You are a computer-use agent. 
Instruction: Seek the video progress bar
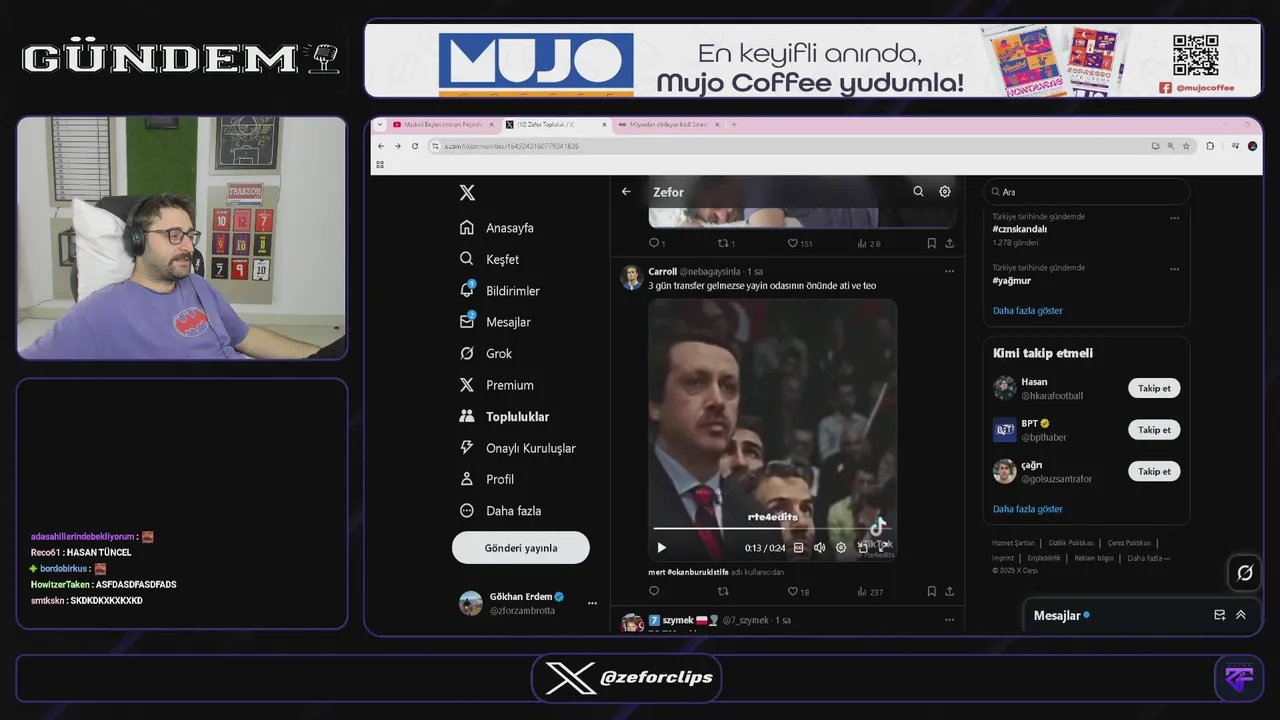773,528
